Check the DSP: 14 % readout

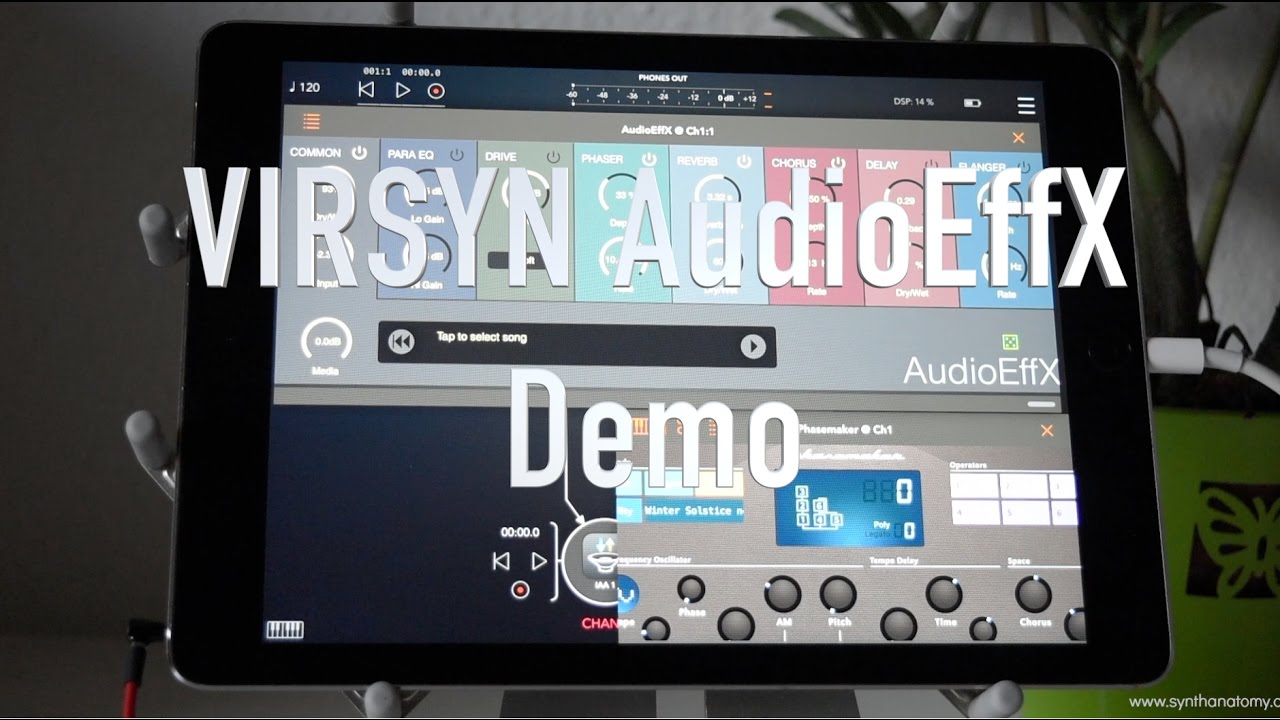913,102
